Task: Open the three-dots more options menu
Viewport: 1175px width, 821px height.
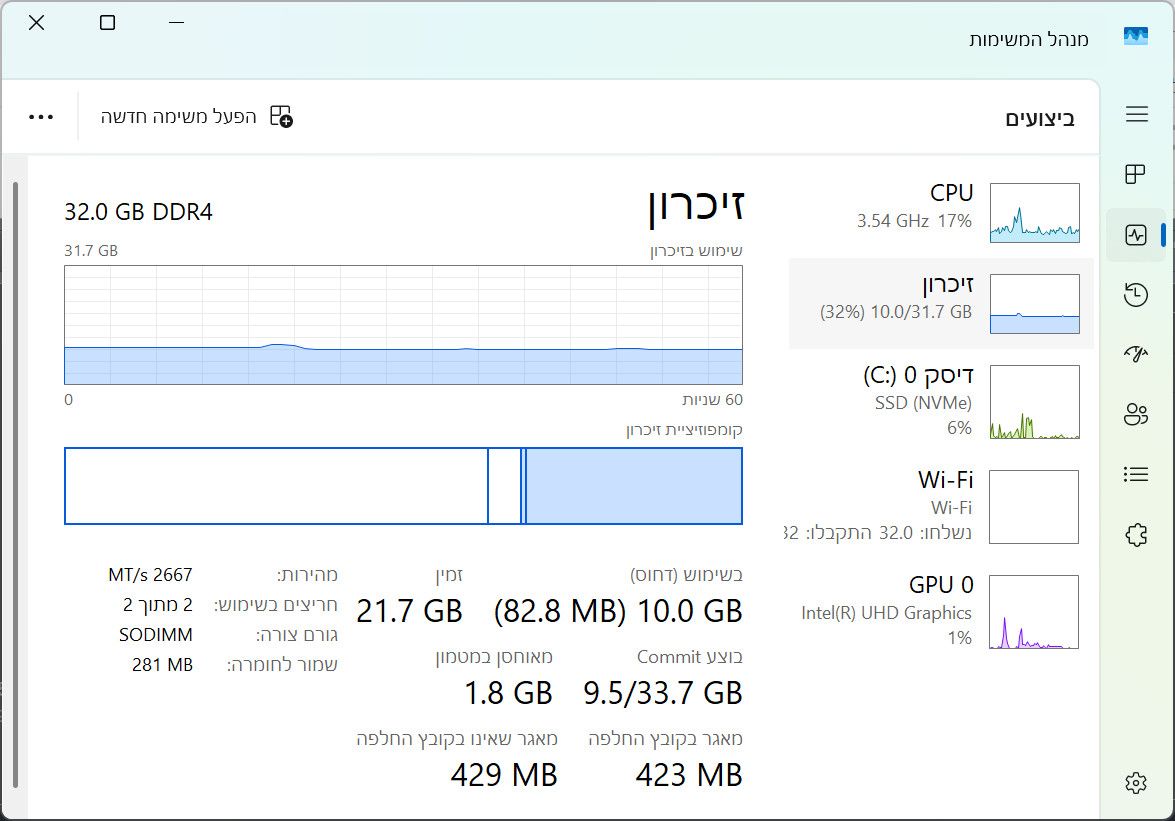Action: pos(40,117)
